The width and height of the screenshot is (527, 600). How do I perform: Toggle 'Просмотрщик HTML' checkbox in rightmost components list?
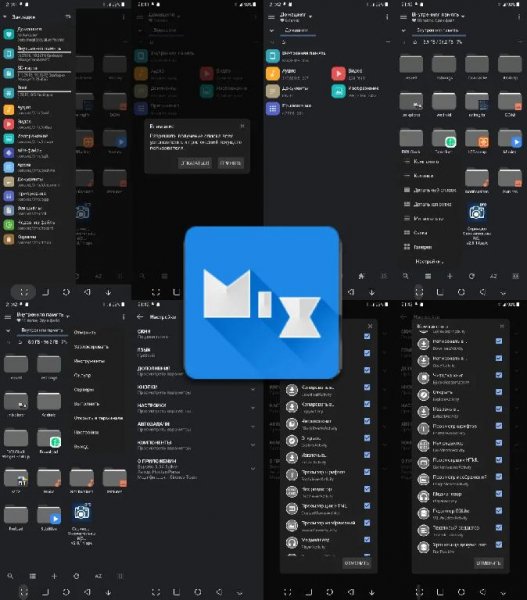coord(499,460)
